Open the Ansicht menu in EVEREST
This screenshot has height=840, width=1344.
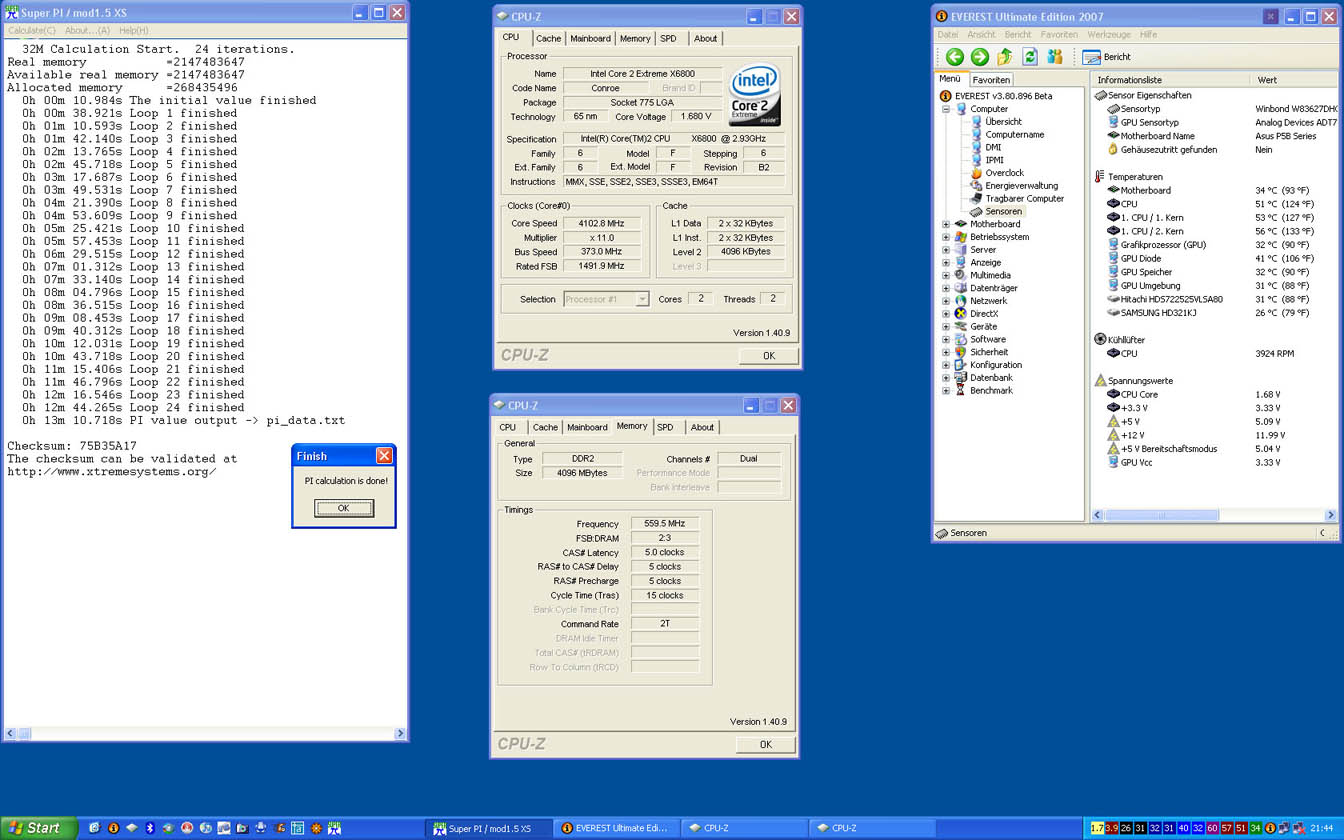tap(982, 34)
